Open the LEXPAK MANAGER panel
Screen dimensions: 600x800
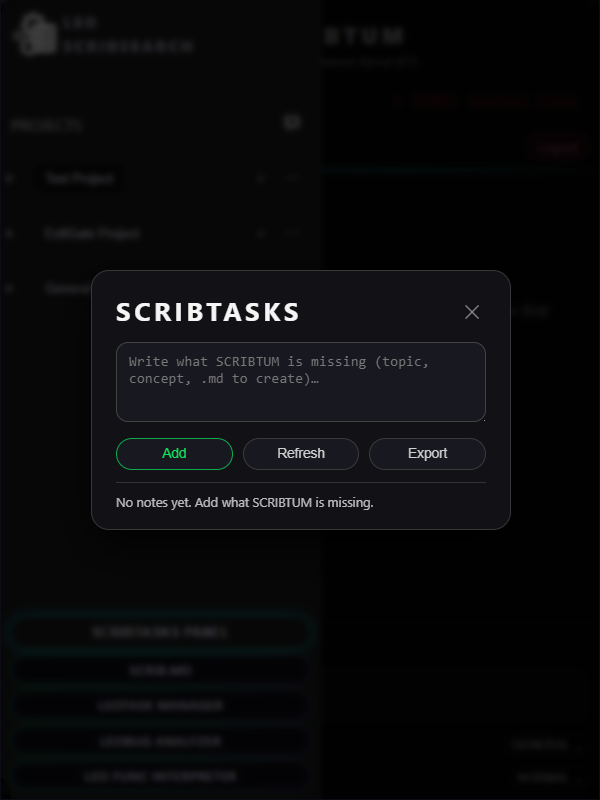click(x=160, y=705)
